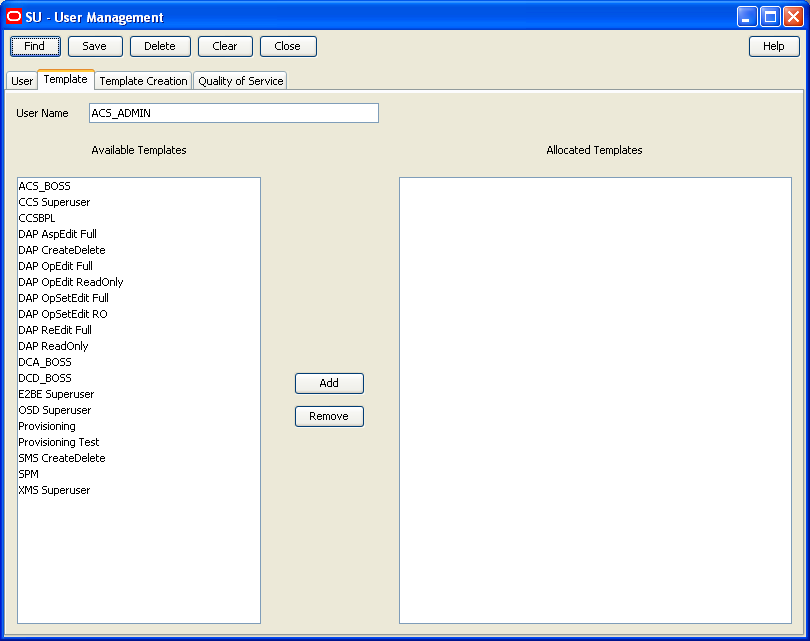The image size is (810, 641).
Task: Clear the form fields
Action: 225,46
